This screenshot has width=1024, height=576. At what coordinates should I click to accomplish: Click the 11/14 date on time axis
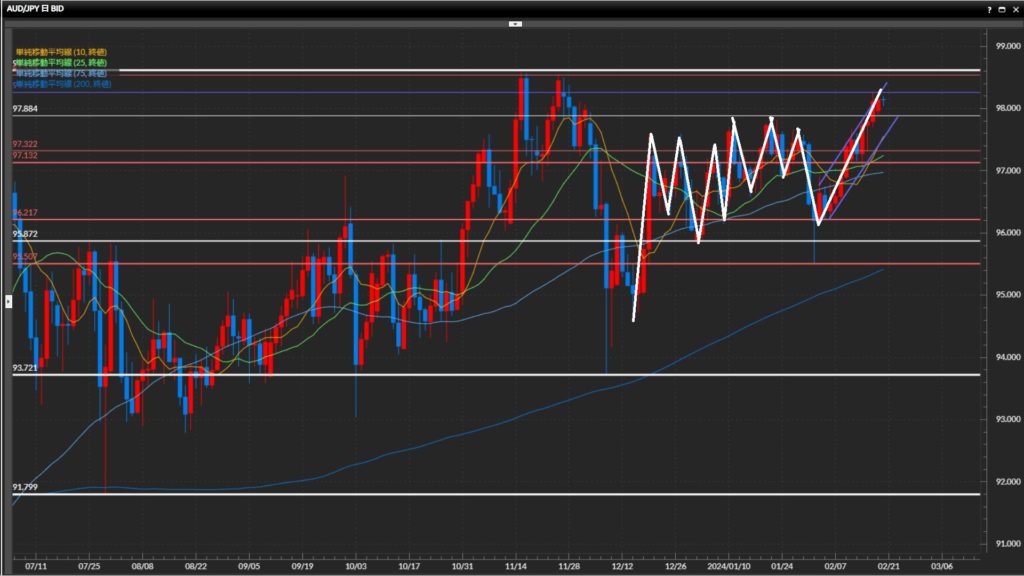[515, 565]
